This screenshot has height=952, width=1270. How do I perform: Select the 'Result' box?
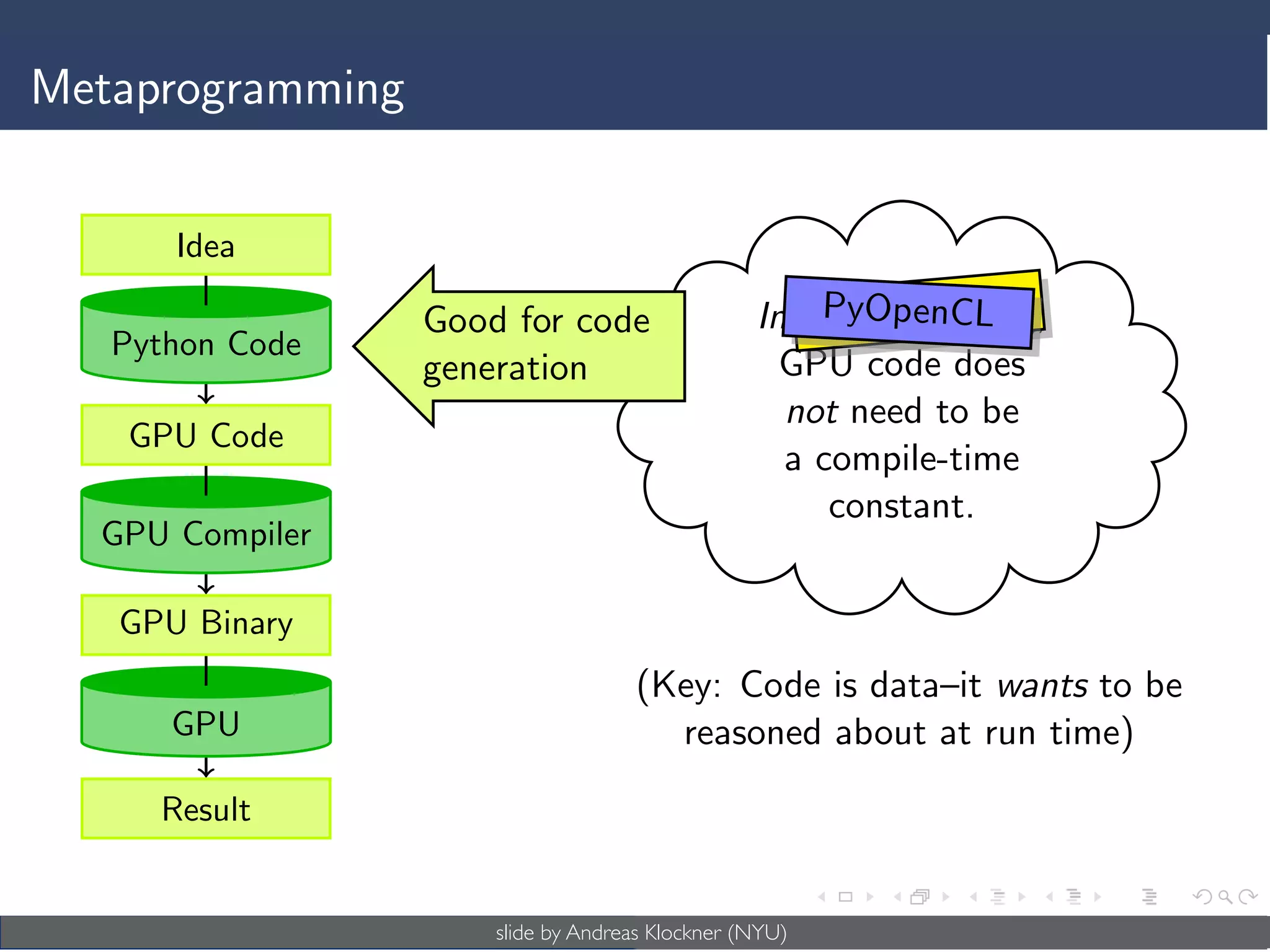206,809
